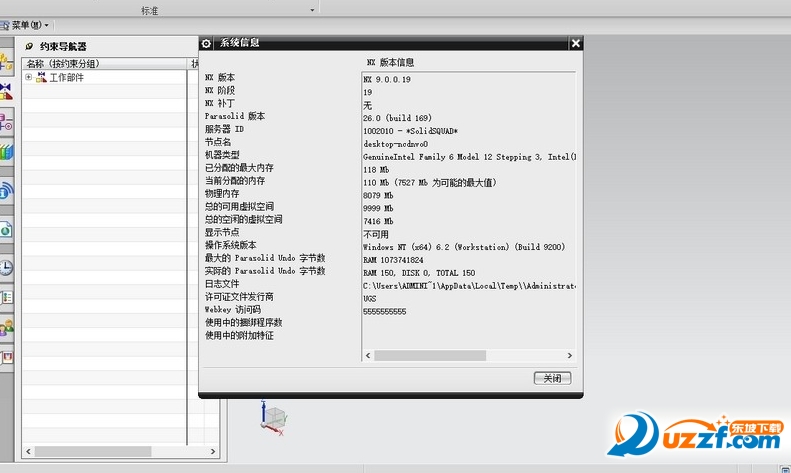Select the value 'UGS'
The height and width of the screenshot is (473, 791).
click(370, 299)
